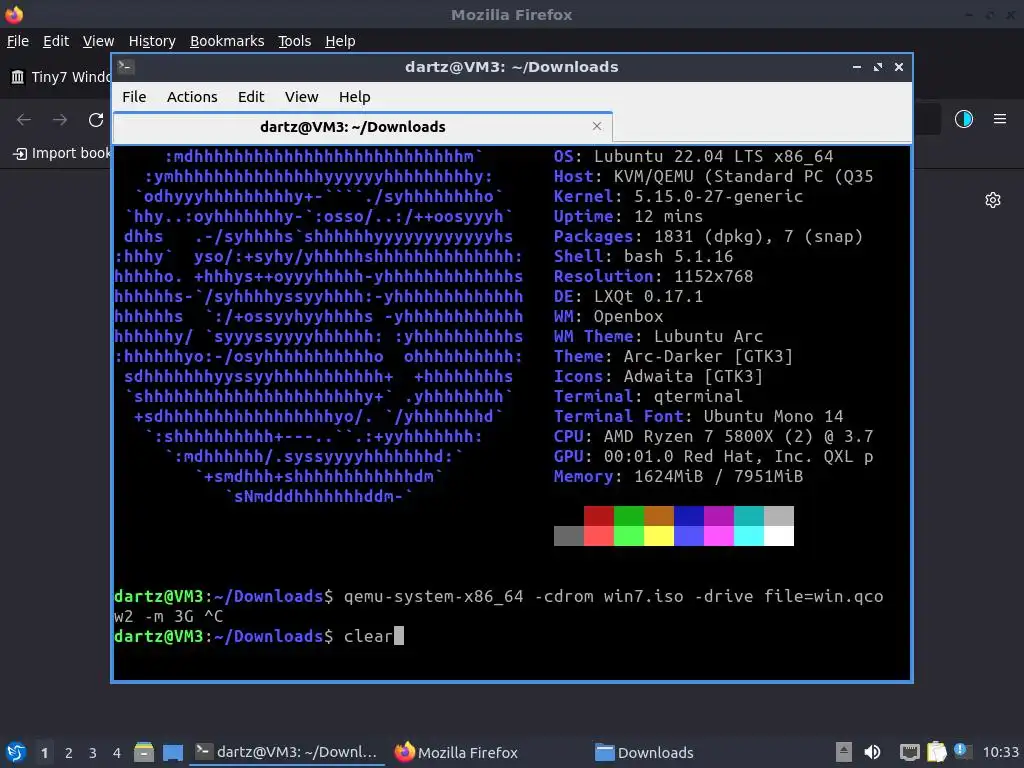Viewport: 1024px width, 768px height.
Task: Activate the dartz@VM3 terminal taskbar button
Action: (x=287, y=752)
